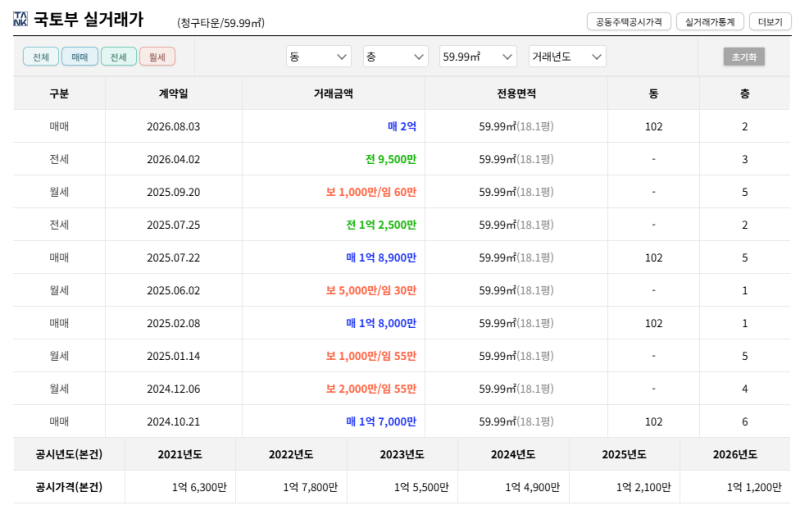Click the price 매 1억 8,900만
Image resolution: width=800 pixels, height=510 pixels.
click(x=381, y=258)
